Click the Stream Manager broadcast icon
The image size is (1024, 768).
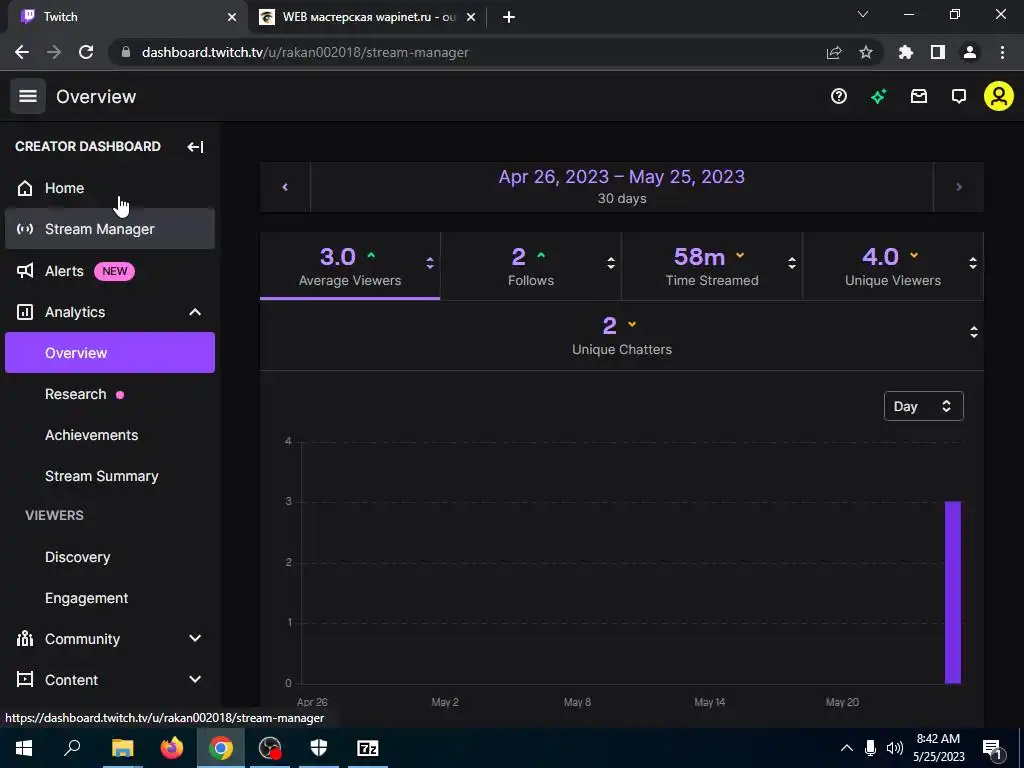click(x=25, y=229)
